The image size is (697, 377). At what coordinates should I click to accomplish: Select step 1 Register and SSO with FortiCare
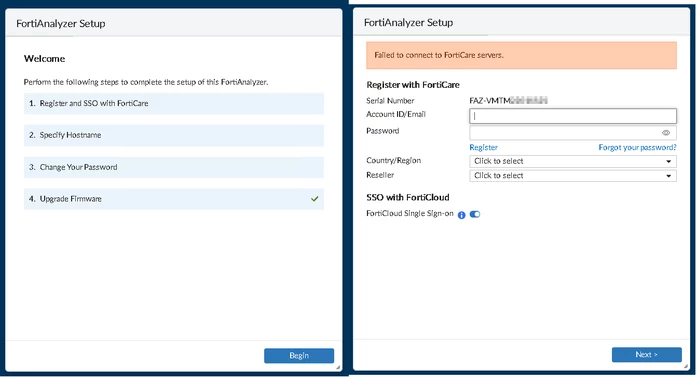174,104
